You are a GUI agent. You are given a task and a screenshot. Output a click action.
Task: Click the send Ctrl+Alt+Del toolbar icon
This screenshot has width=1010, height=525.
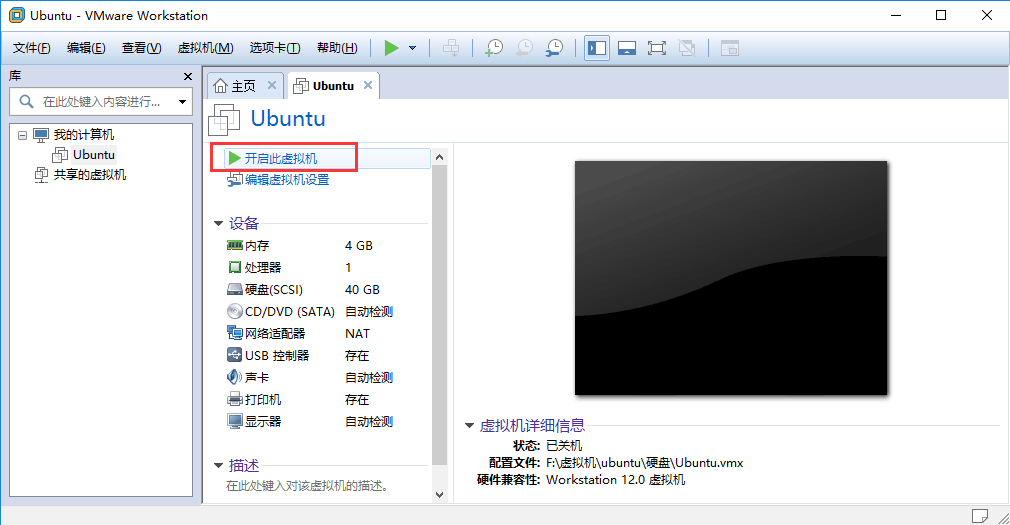(452, 48)
